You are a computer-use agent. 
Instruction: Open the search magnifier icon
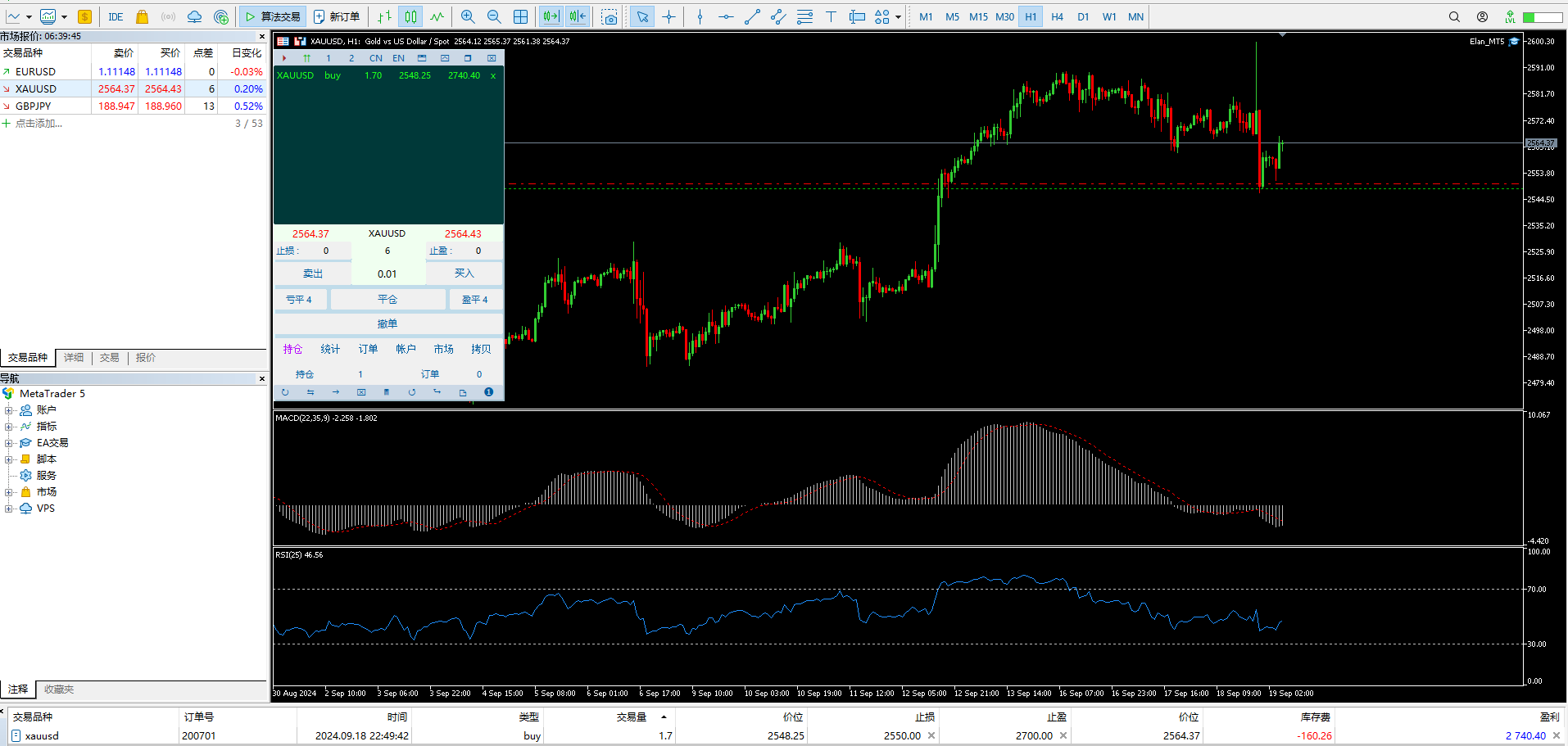coord(1454,16)
